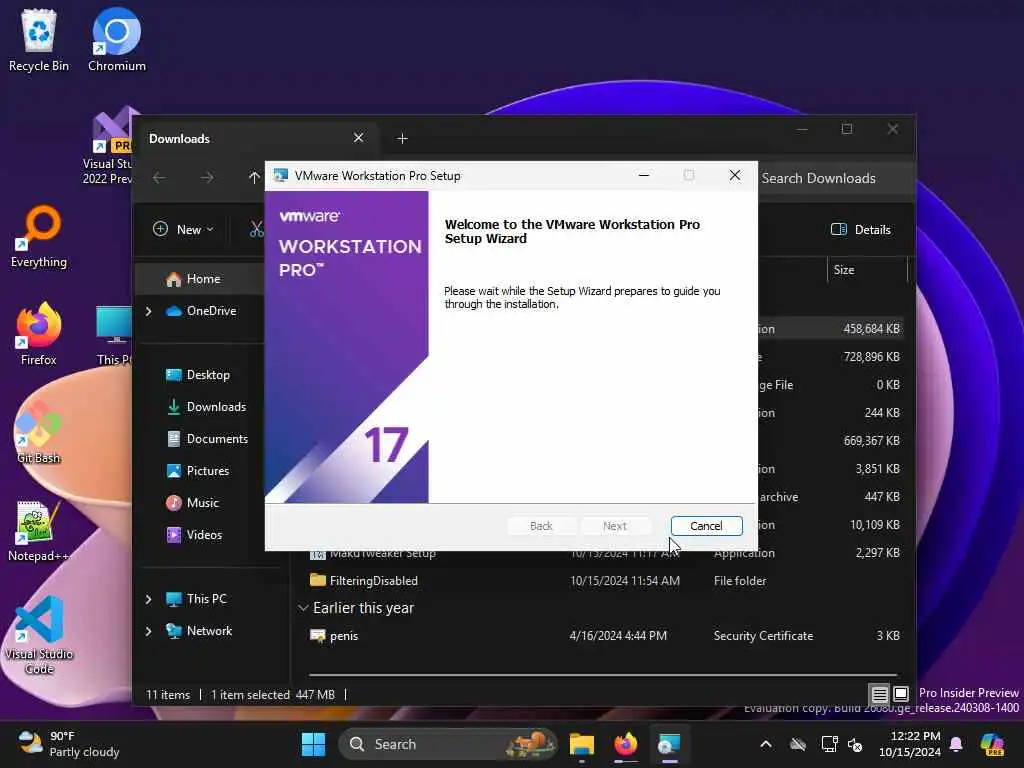Click the 10,109 KB size cell
The height and width of the screenshot is (768, 1024).
tap(874, 525)
